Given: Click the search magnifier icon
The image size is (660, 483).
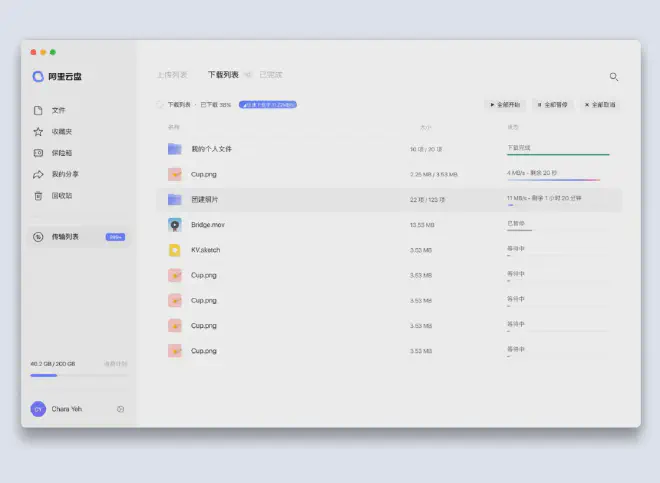Looking at the screenshot, I should [613, 76].
